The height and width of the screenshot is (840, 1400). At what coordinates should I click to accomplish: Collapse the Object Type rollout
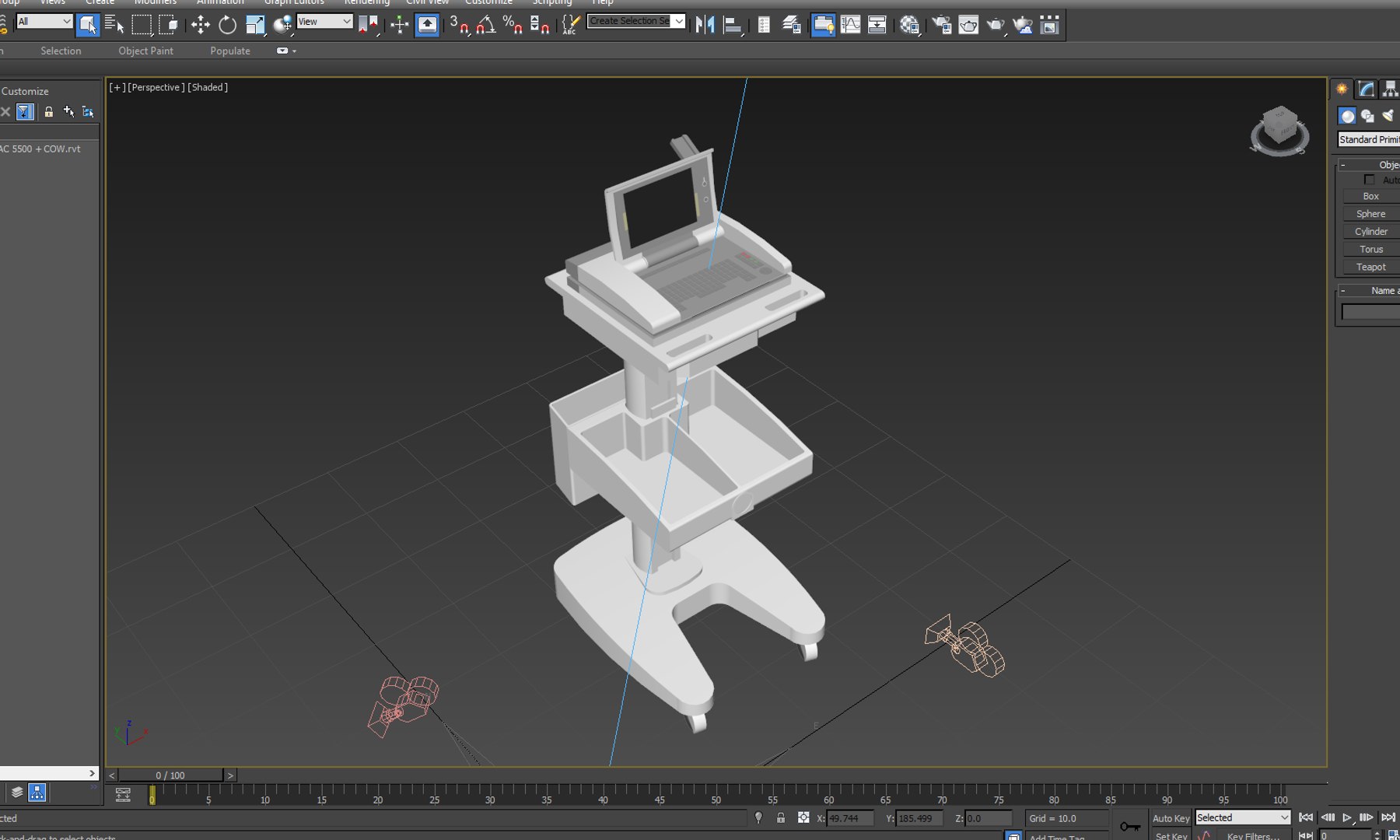1343,165
